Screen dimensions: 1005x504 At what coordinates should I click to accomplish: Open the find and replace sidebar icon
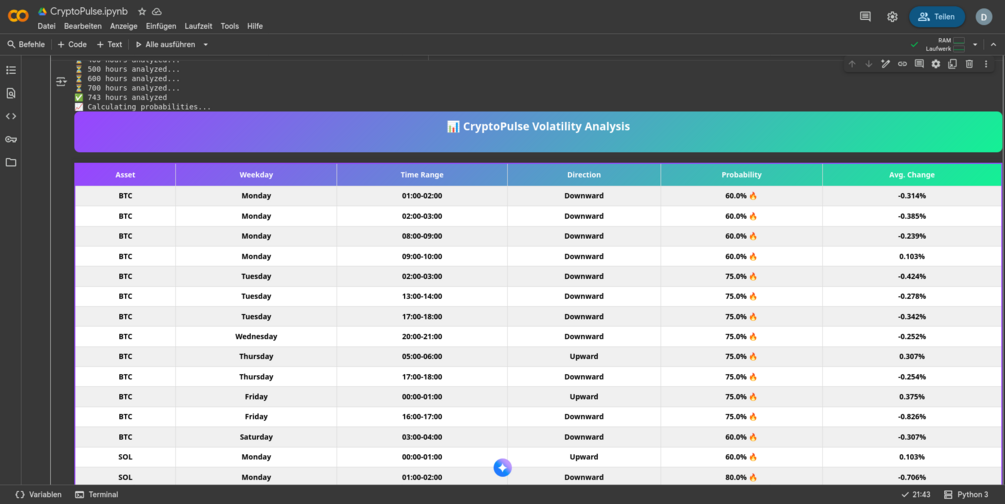coord(11,93)
